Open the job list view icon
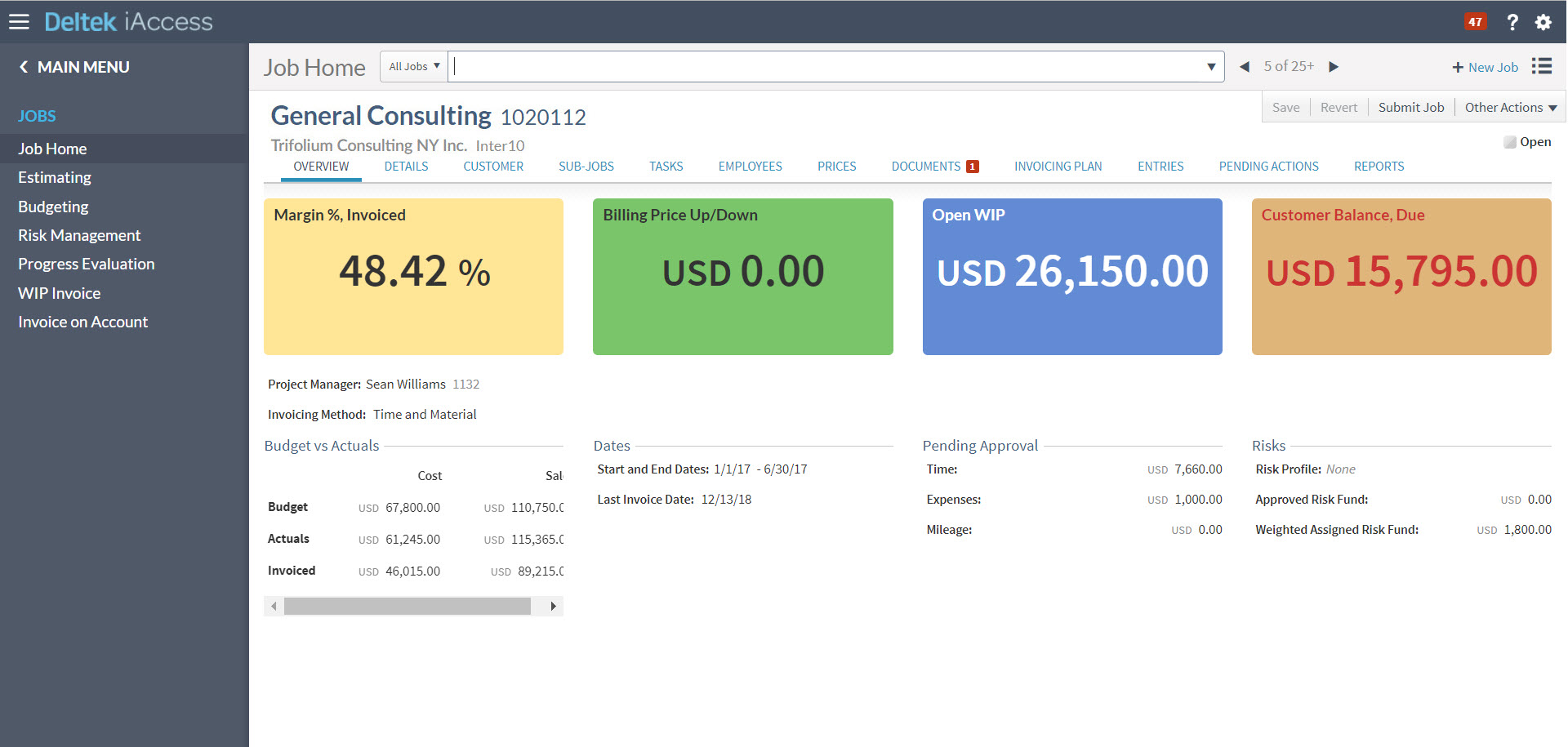1568x747 pixels. coord(1542,66)
